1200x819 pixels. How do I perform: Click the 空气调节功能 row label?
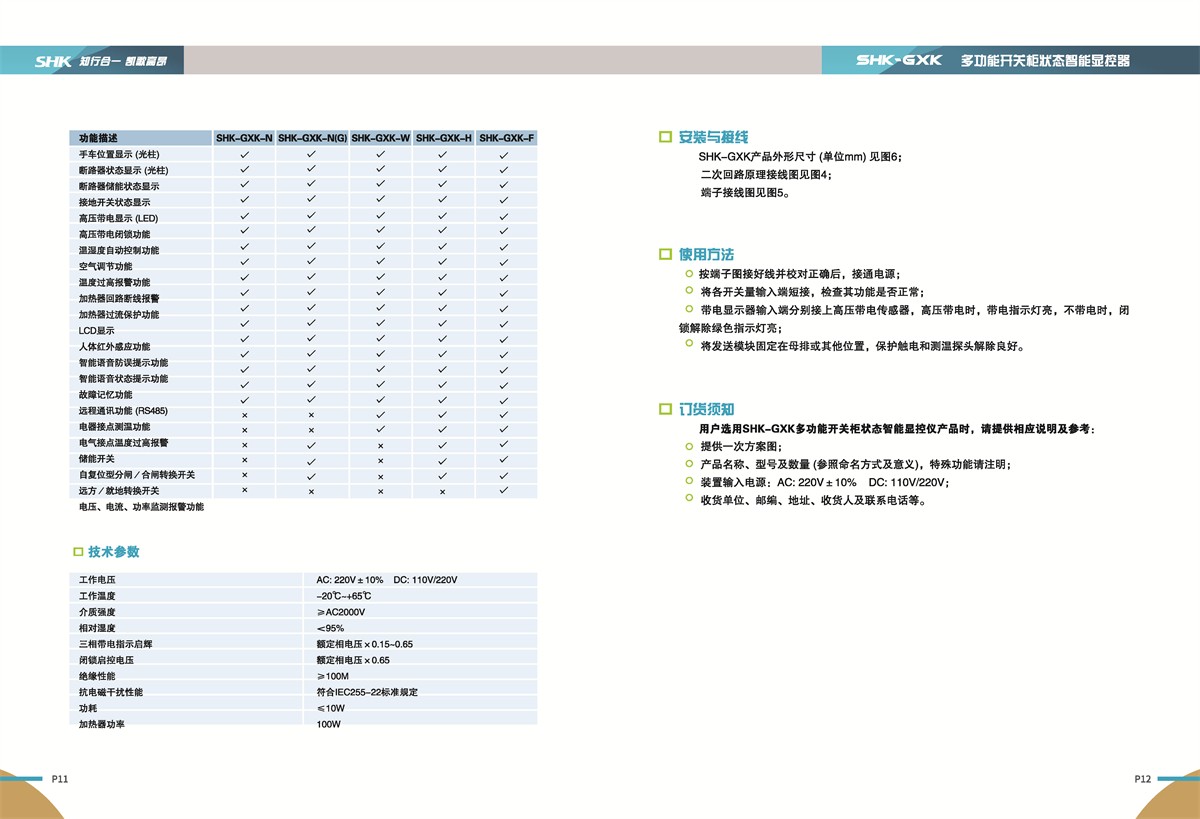tap(105, 266)
